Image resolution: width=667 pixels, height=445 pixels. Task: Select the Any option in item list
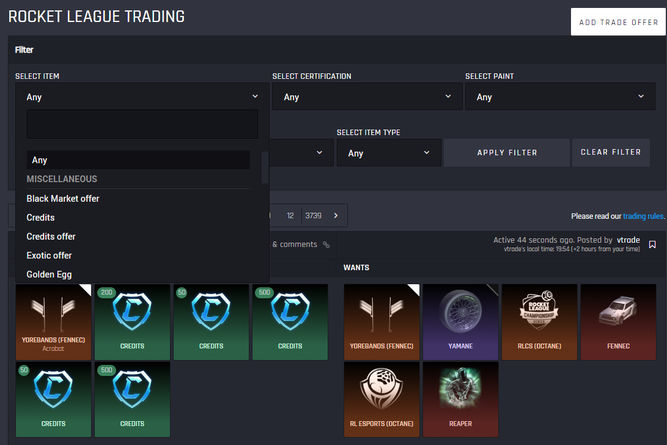pos(138,160)
